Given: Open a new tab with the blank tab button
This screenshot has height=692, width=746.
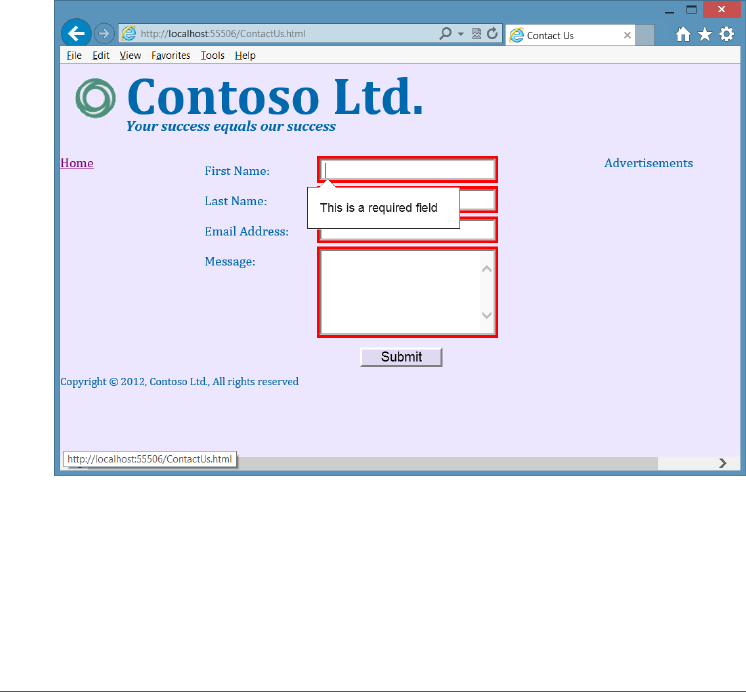Looking at the screenshot, I should pos(645,35).
